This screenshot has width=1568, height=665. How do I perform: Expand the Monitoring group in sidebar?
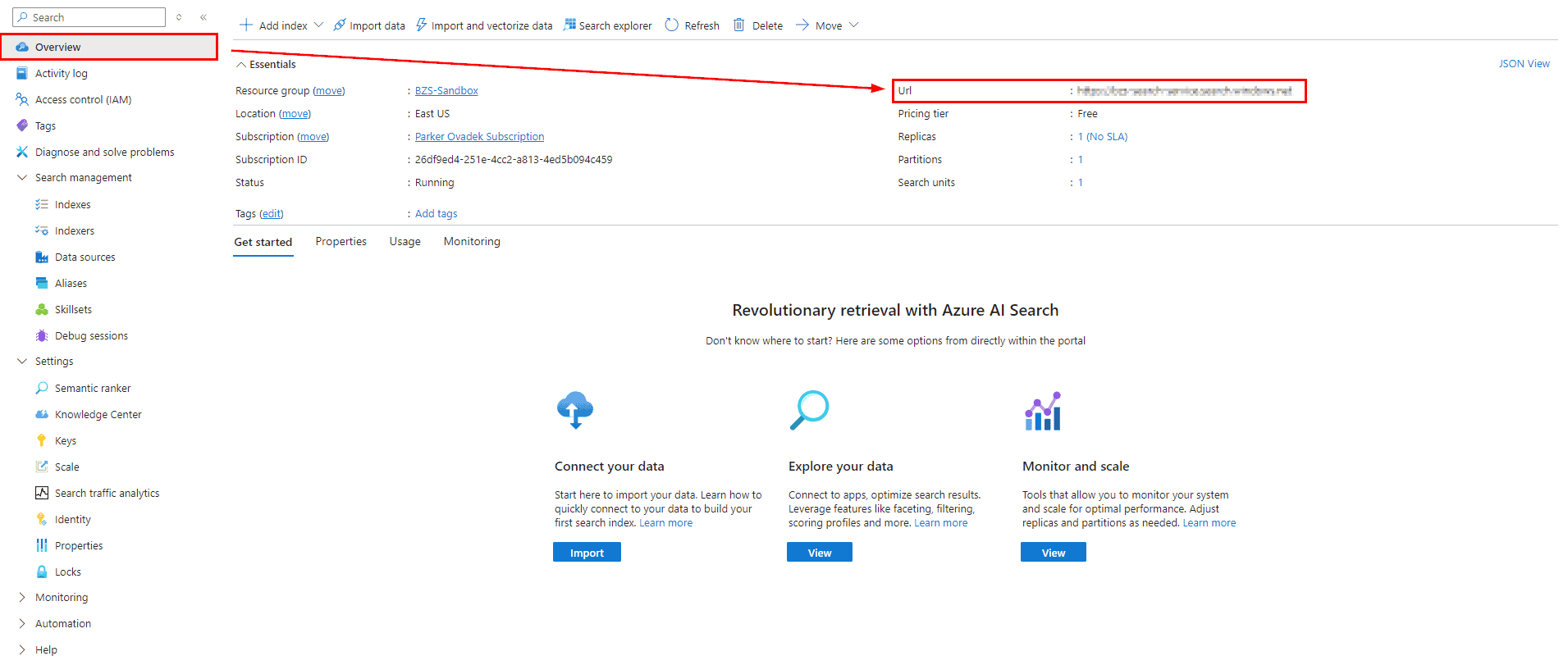pyautogui.click(x=22, y=597)
